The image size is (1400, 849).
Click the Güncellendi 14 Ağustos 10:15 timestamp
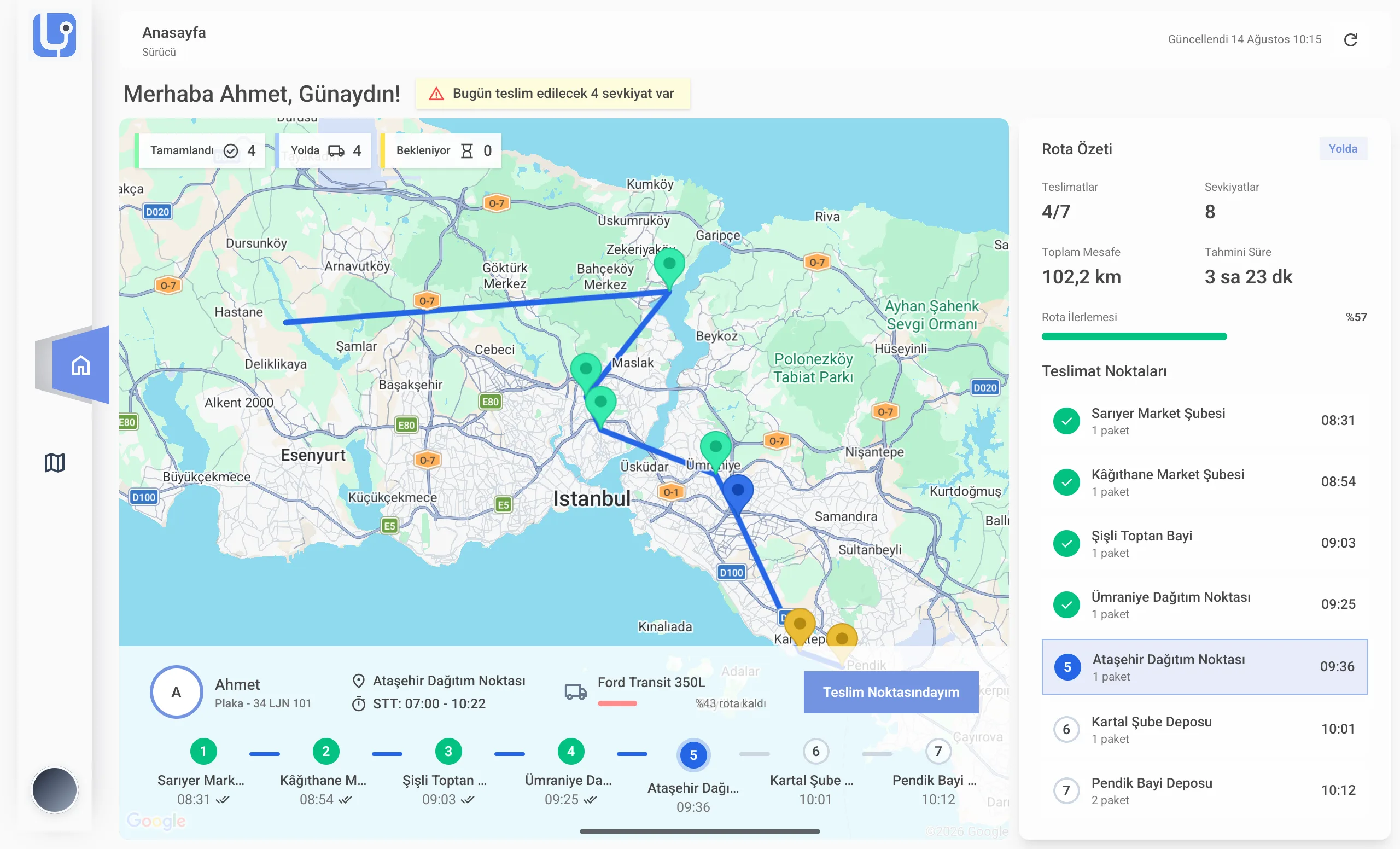[1244, 39]
